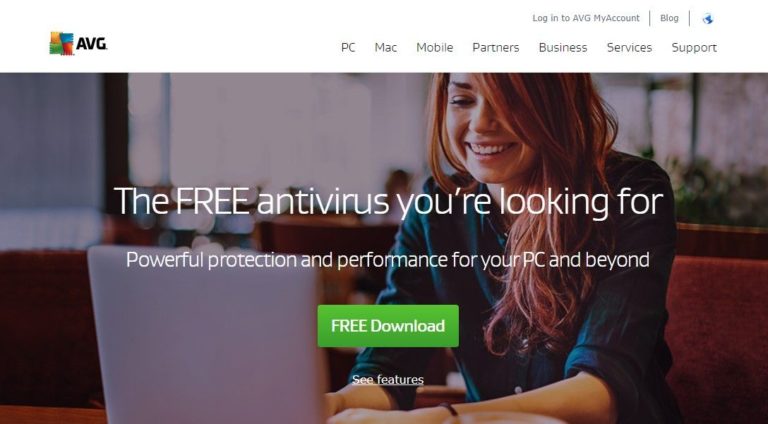Click the bracelet on the woman's wrist
Image resolution: width=768 pixels, height=424 pixels.
(450, 409)
